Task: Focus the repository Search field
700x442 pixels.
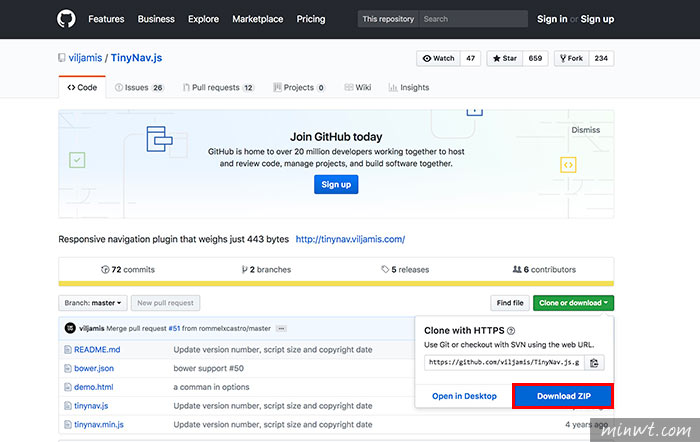Action: [473, 19]
